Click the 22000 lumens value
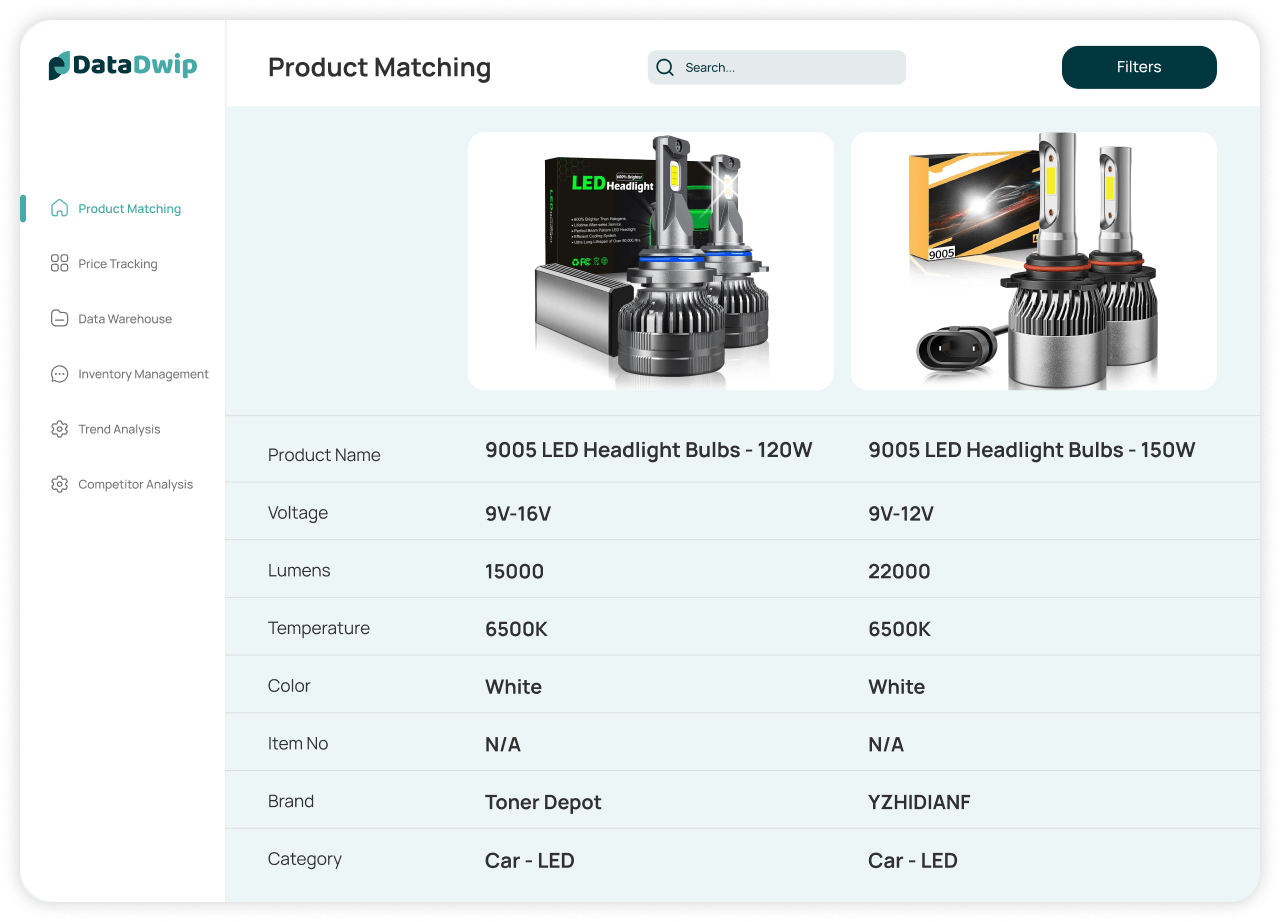 (899, 572)
